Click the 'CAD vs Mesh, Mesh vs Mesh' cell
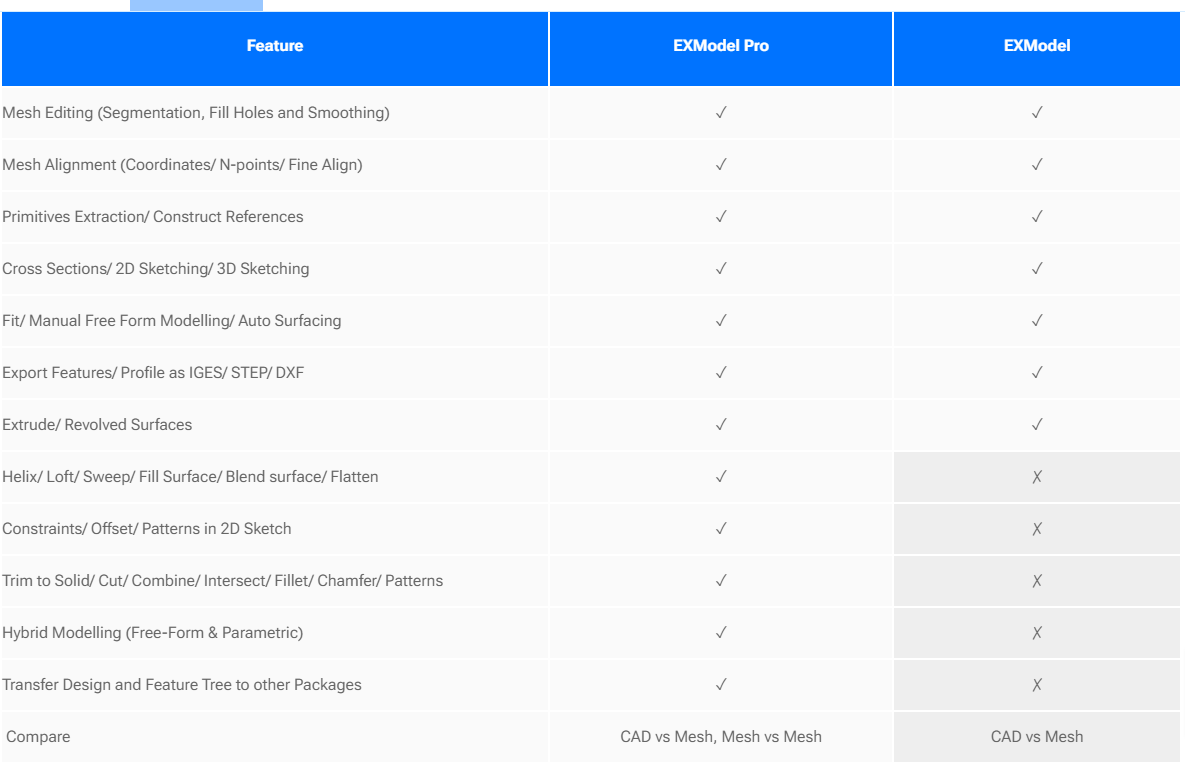Image resolution: width=1185 pixels, height=764 pixels. [721, 737]
